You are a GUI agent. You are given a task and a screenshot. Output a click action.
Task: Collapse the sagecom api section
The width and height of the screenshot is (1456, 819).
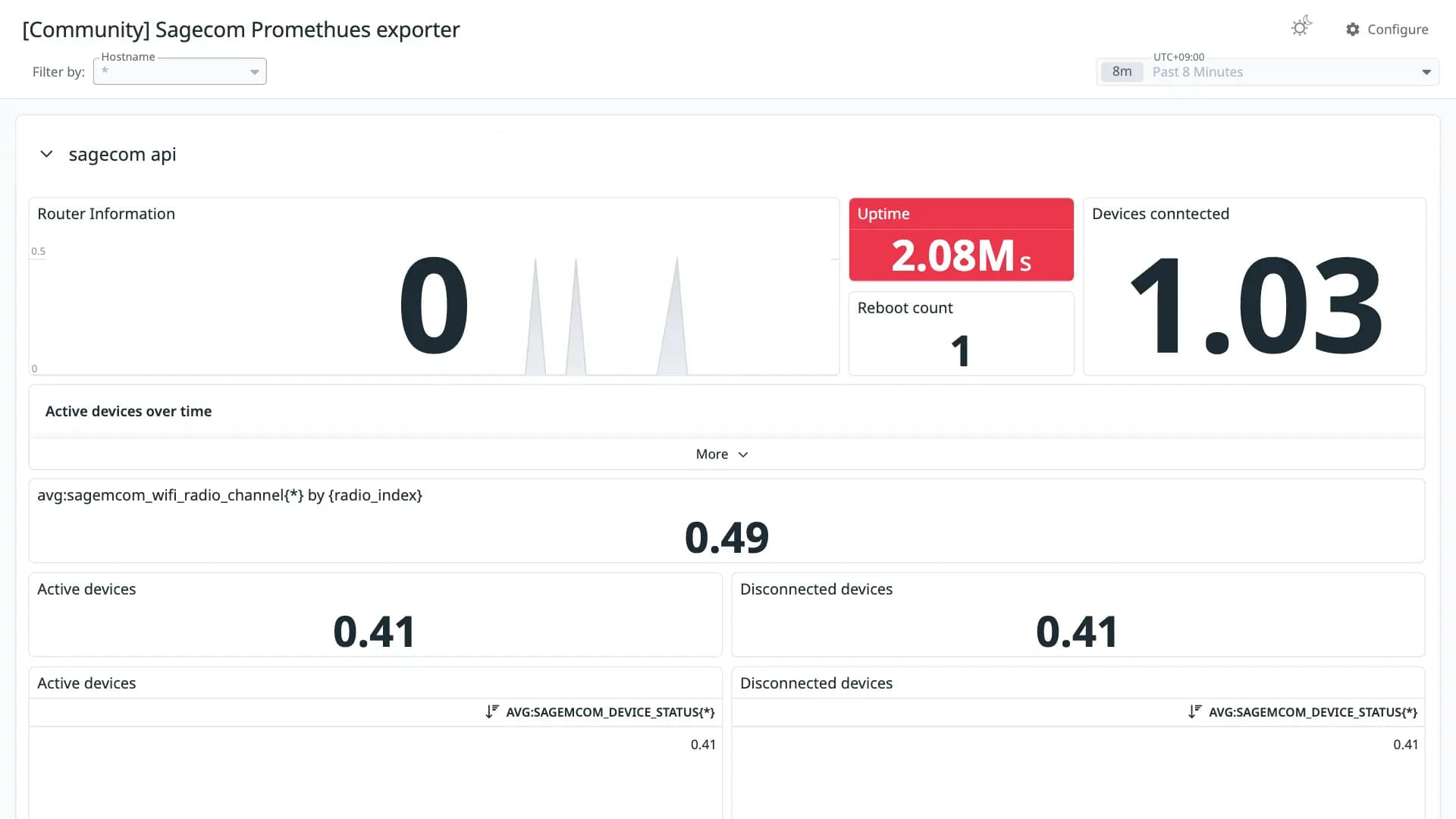tap(46, 154)
